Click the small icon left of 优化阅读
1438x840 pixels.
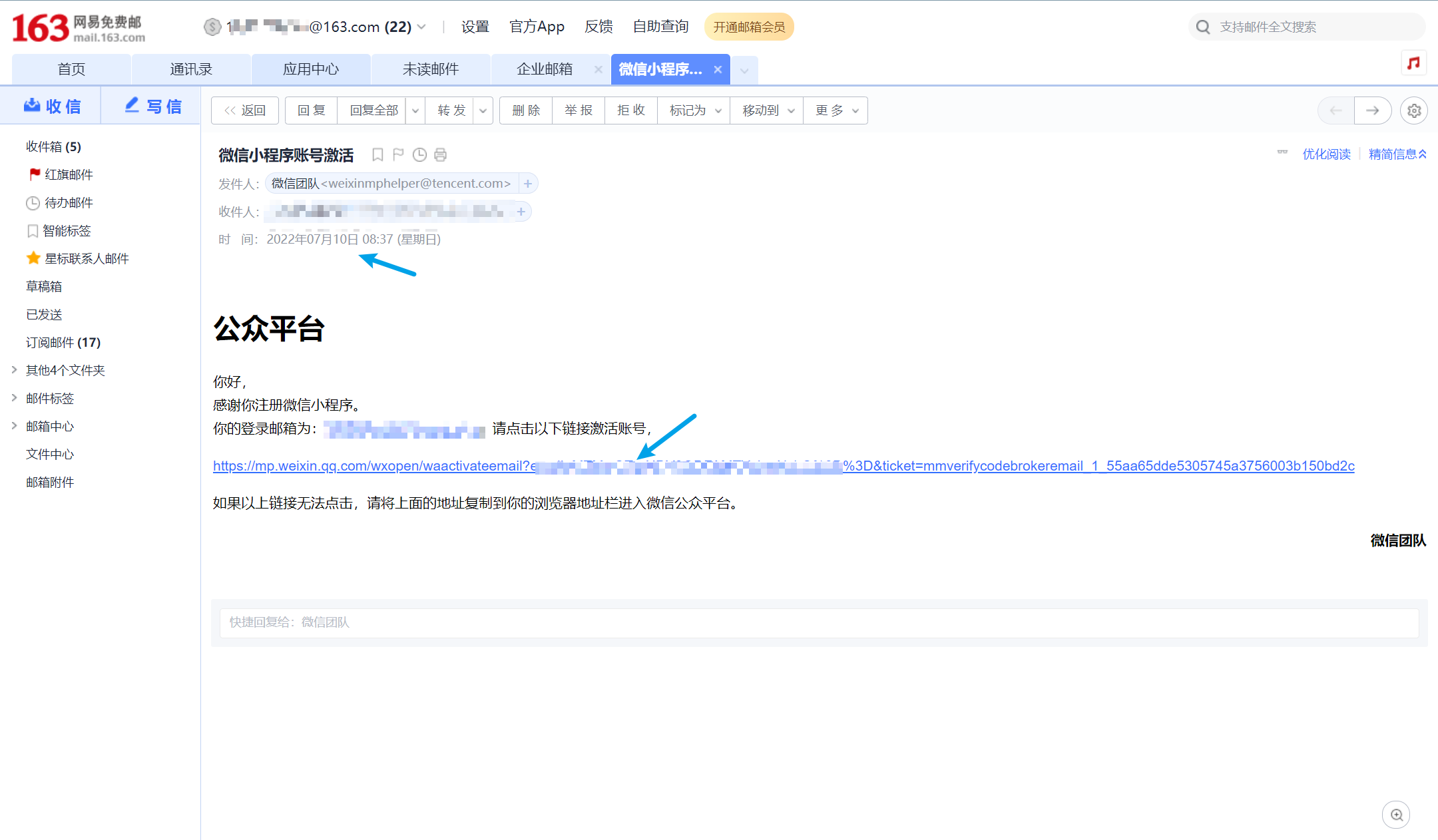(x=1282, y=153)
